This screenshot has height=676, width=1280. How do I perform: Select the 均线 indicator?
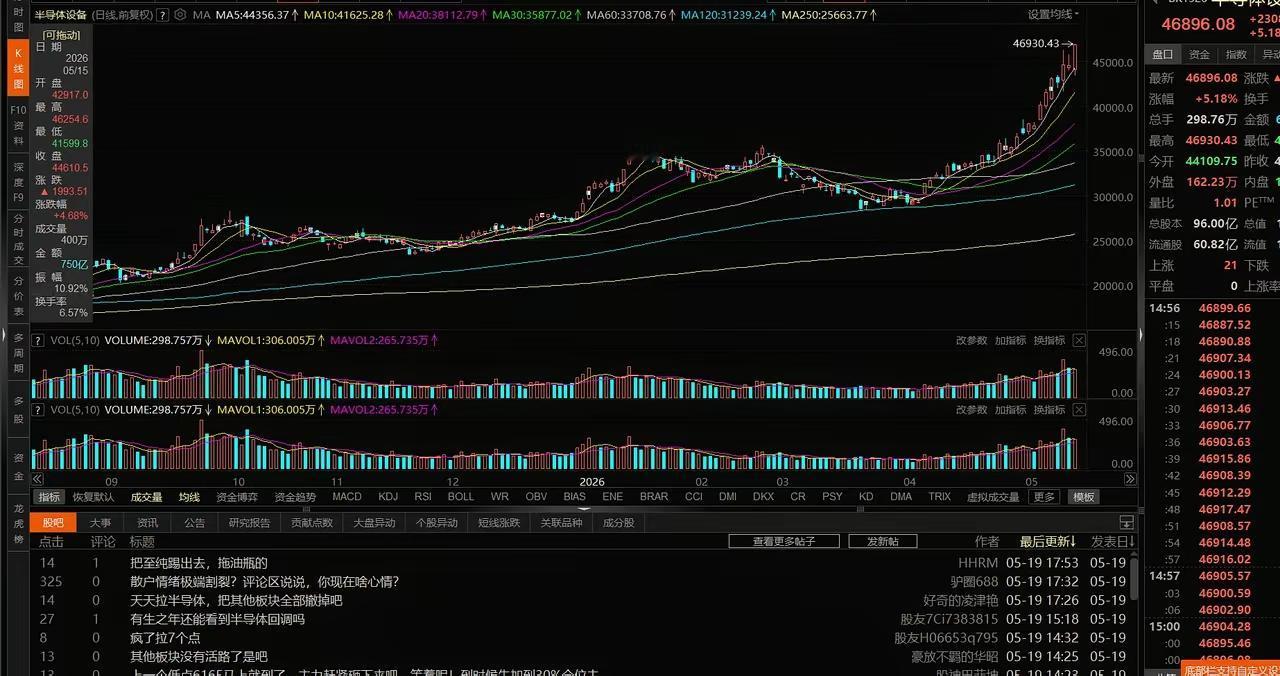[189, 497]
